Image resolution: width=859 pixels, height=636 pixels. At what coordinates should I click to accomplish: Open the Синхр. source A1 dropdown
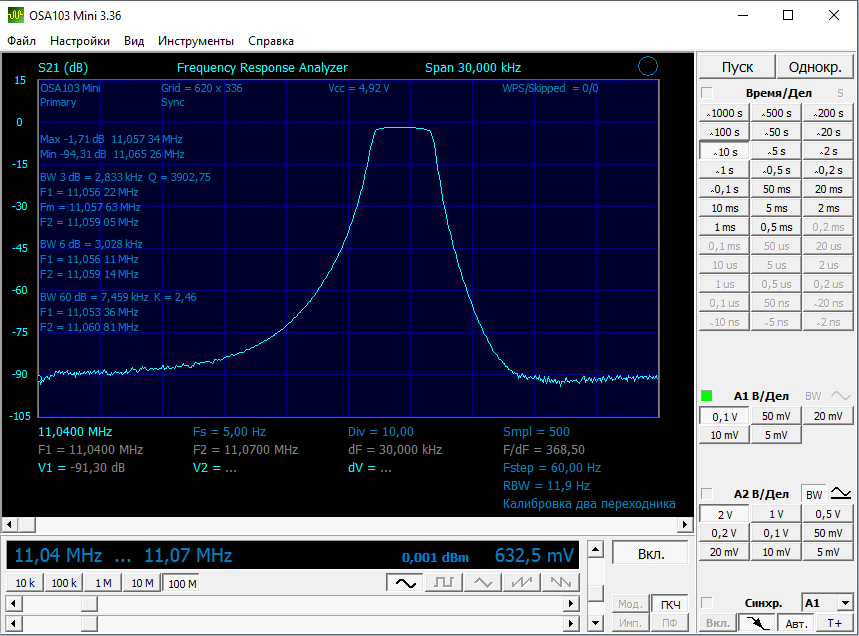(845, 603)
